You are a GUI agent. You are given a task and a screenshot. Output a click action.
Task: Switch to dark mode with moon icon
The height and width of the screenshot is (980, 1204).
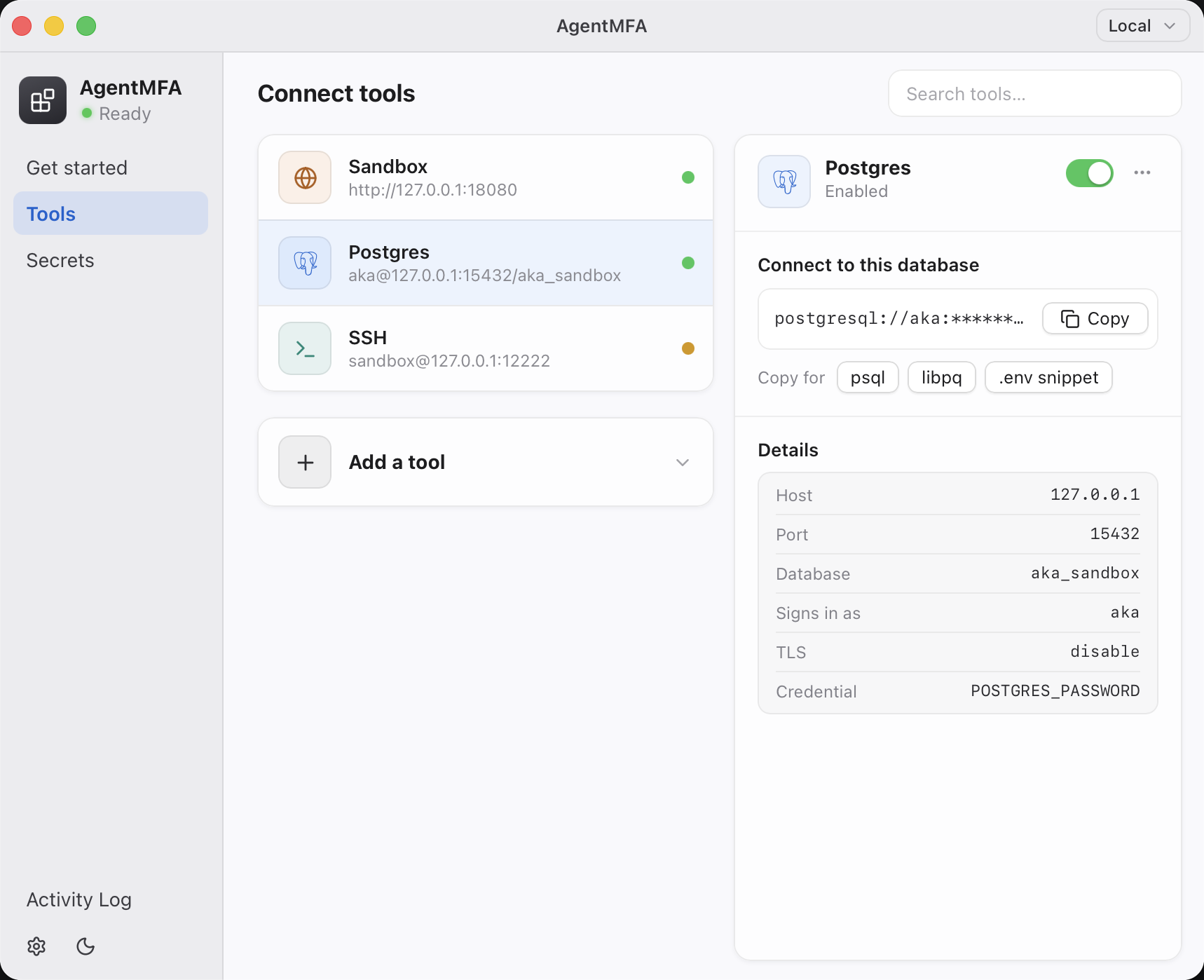[x=85, y=946]
